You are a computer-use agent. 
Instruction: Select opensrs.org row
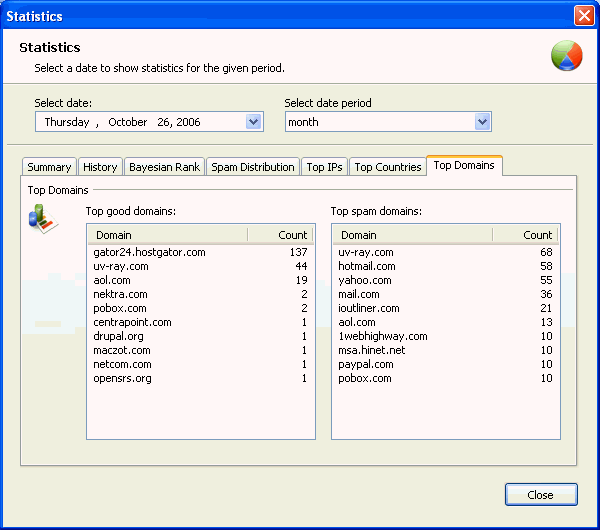(201, 378)
